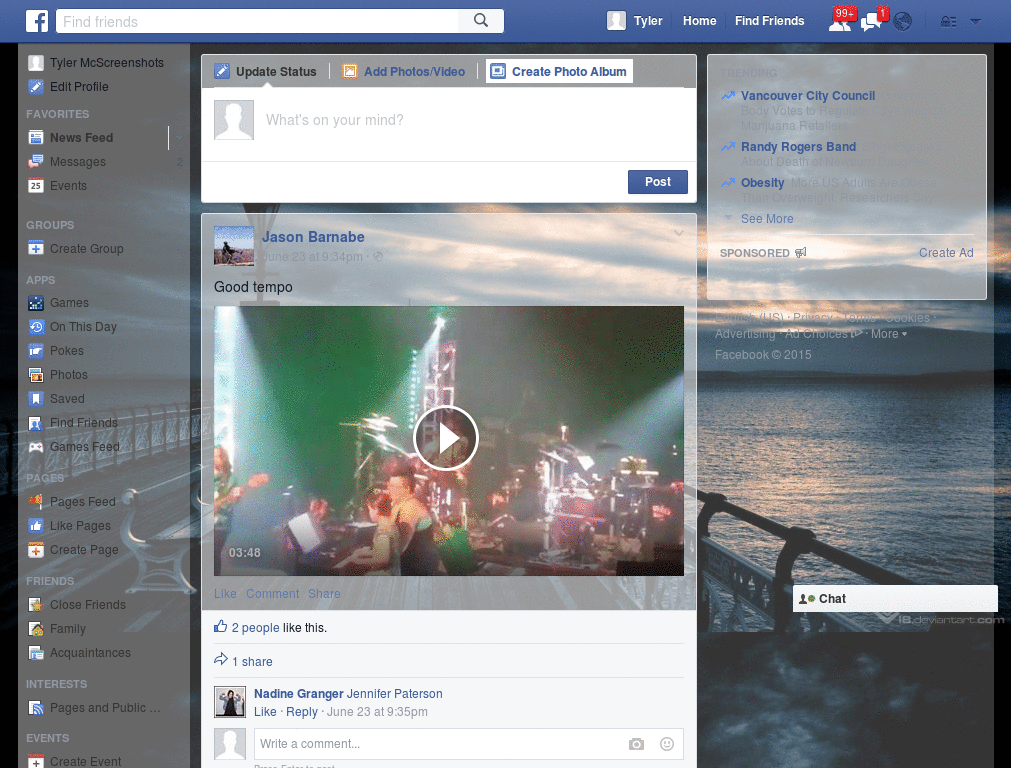Screen dimensions: 1024x768
Task: Click the Write a comment field
Action: tap(438, 744)
